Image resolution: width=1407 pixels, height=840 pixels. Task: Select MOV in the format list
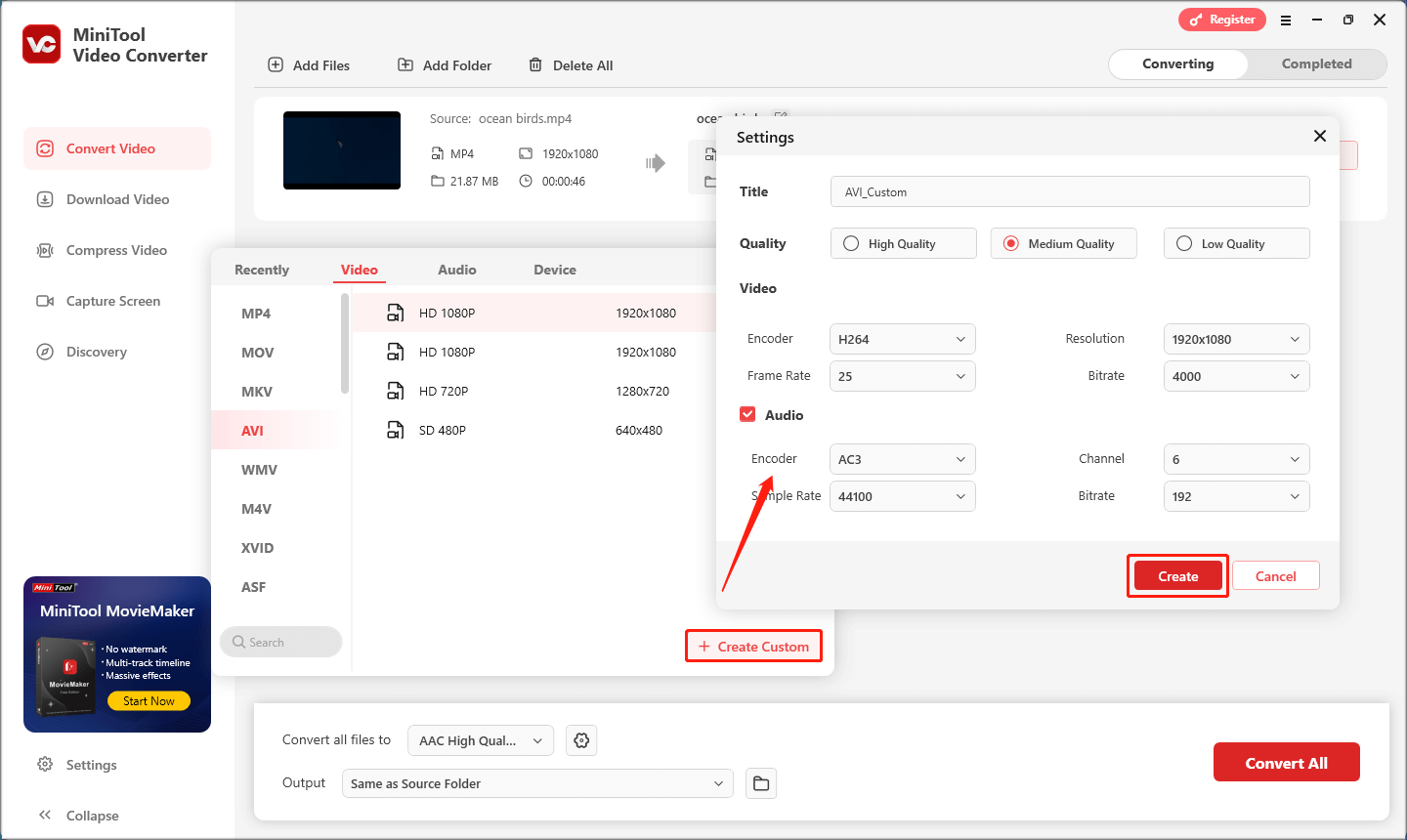click(258, 353)
